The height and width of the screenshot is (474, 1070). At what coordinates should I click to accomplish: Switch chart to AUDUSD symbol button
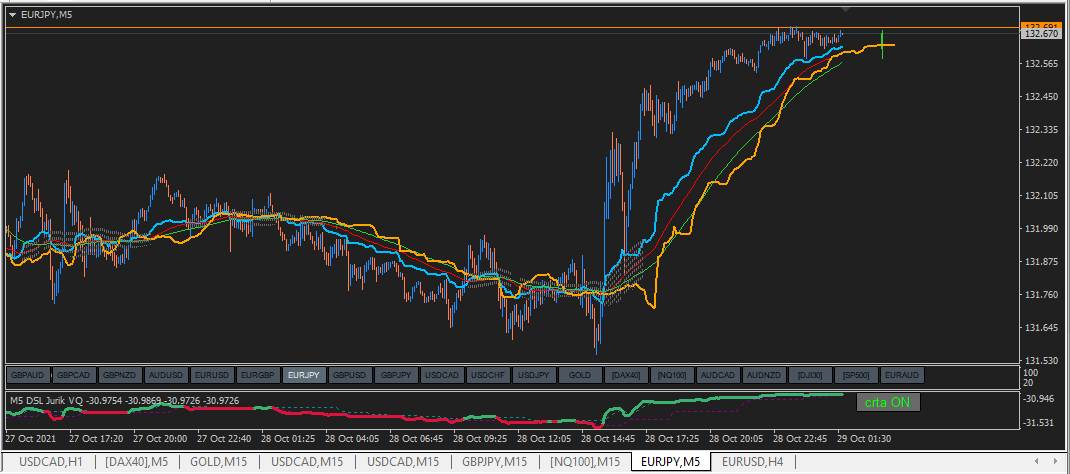pyautogui.click(x=167, y=375)
